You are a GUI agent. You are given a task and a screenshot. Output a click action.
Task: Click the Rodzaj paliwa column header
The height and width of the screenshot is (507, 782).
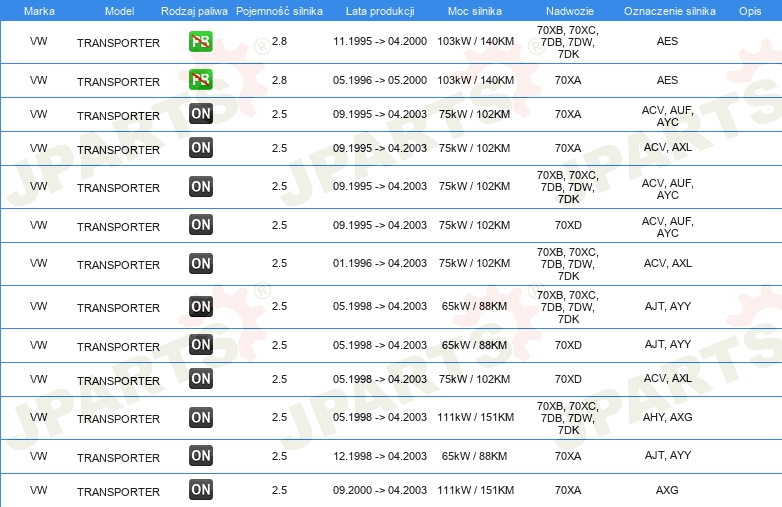[x=194, y=11]
